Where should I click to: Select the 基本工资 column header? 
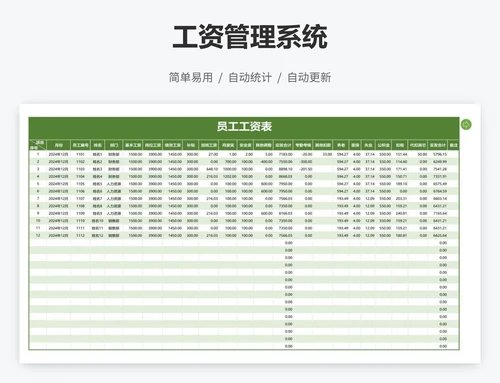(x=133, y=145)
